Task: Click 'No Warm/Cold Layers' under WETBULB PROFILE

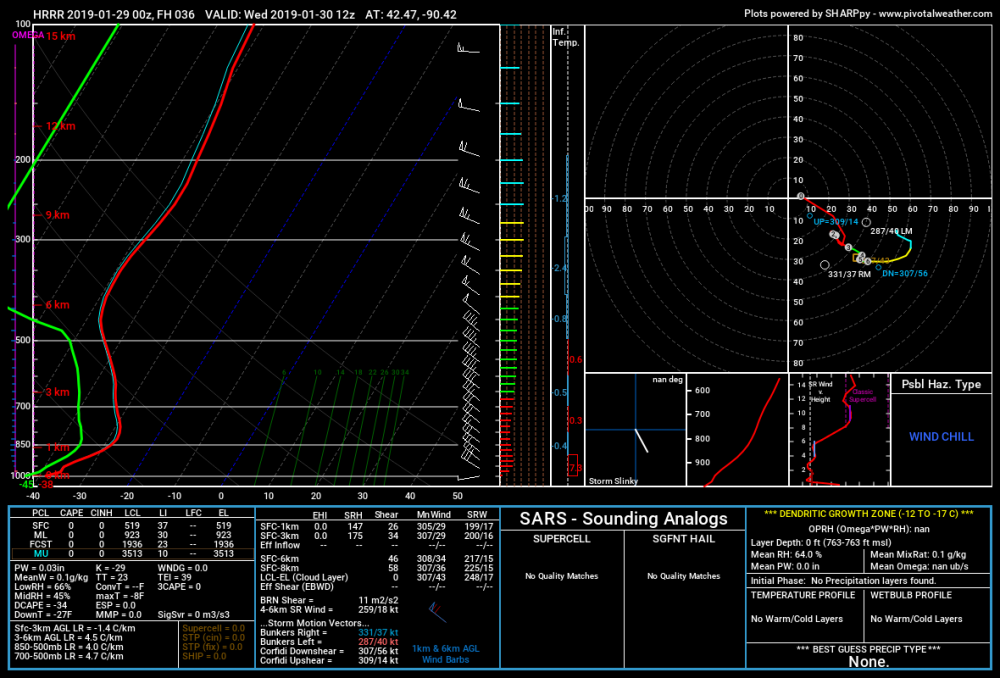Action: (x=916, y=619)
